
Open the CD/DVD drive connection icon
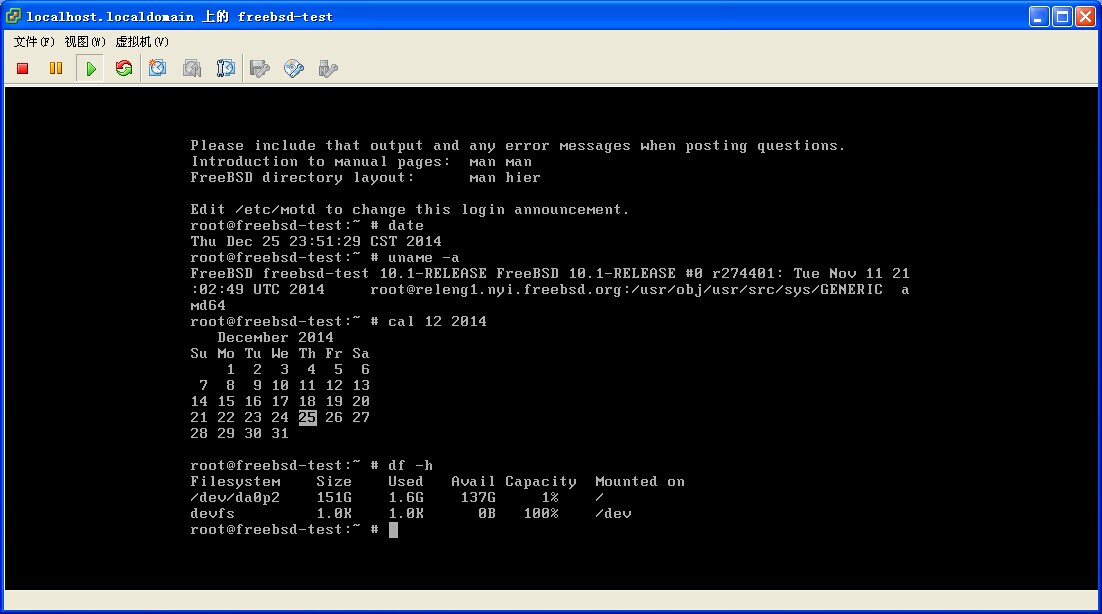[294, 68]
